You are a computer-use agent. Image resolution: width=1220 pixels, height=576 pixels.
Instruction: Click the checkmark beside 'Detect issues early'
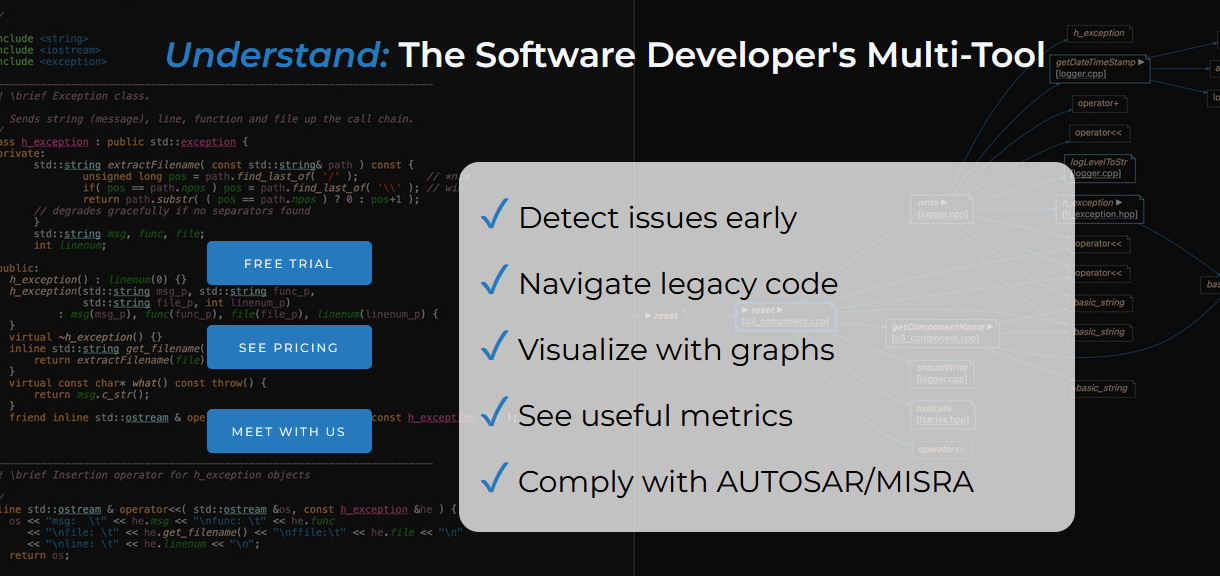click(x=495, y=214)
